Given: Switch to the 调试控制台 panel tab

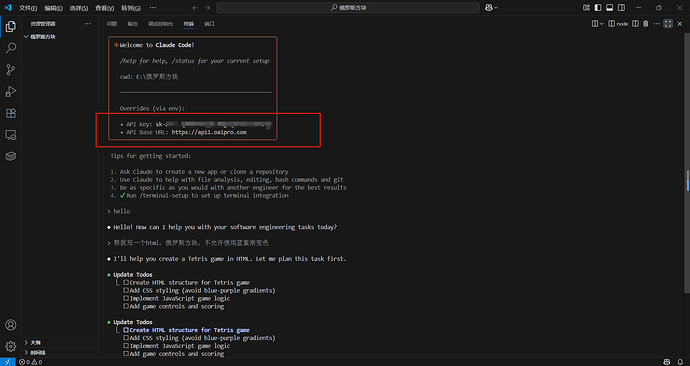Looking at the screenshot, I should (x=161, y=24).
